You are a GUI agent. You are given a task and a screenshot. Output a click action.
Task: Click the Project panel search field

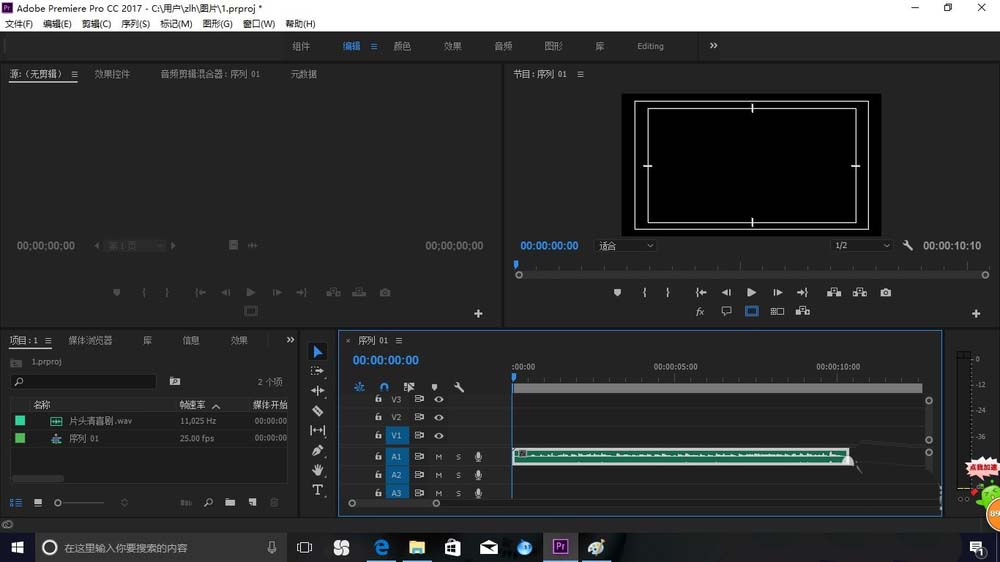click(84, 382)
